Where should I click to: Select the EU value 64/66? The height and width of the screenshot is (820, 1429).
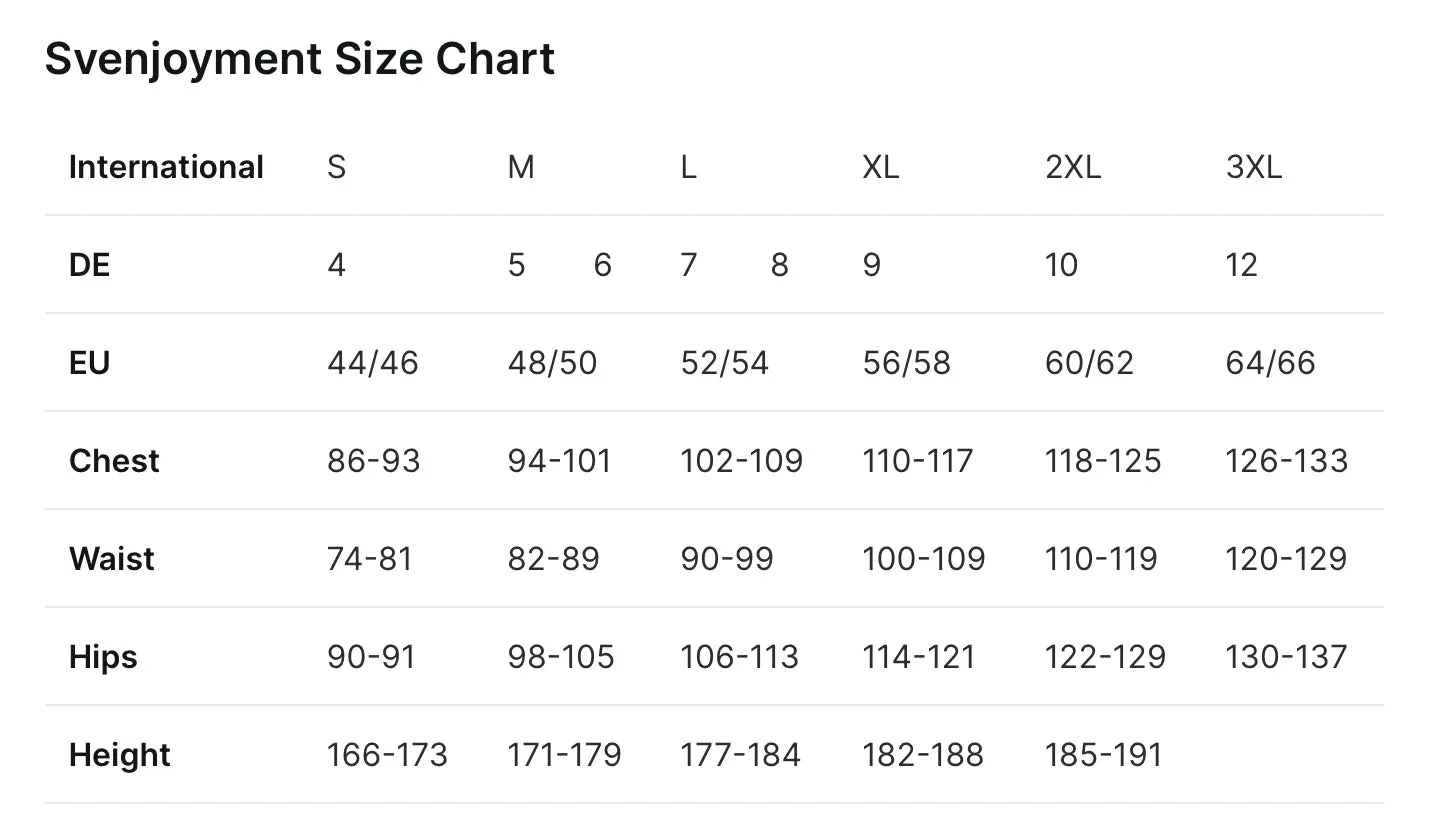point(1270,363)
